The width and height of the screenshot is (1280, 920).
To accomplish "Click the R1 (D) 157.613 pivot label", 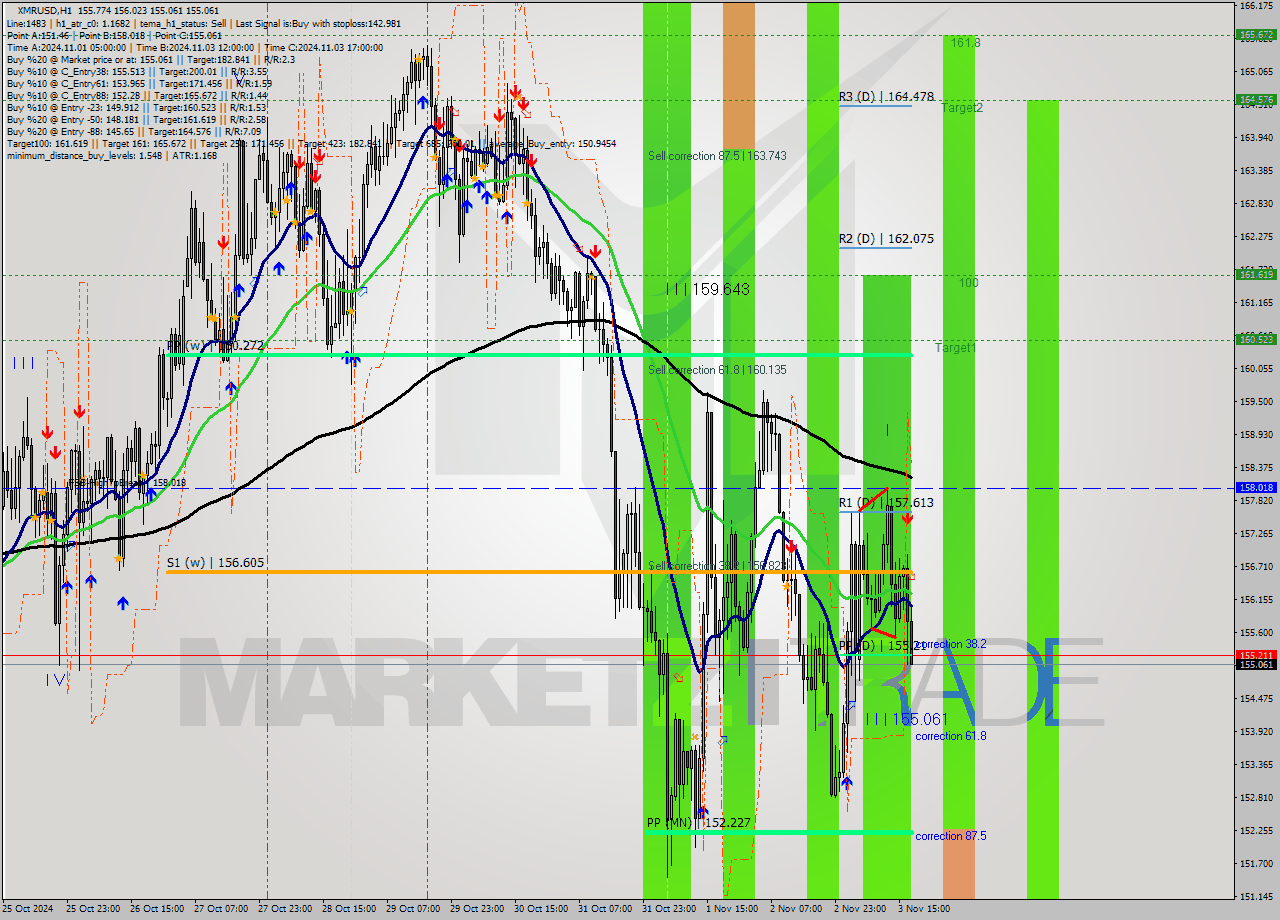I will click(x=886, y=503).
